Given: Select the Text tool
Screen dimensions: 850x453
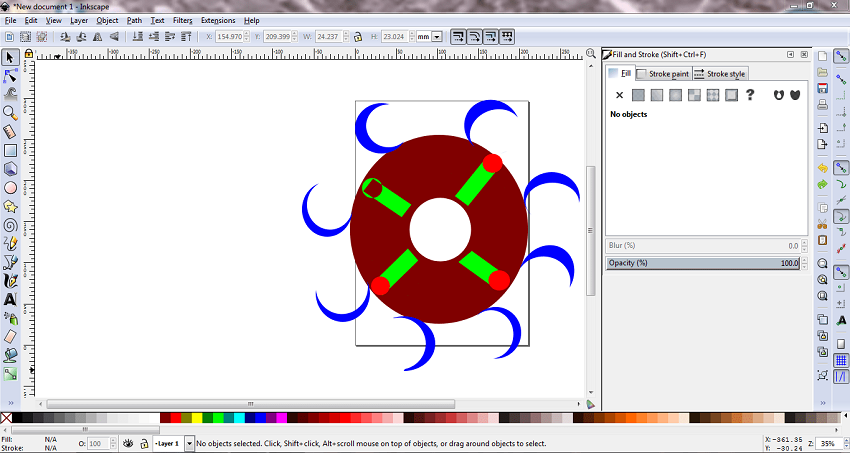Looking at the screenshot, I should pos(10,300).
